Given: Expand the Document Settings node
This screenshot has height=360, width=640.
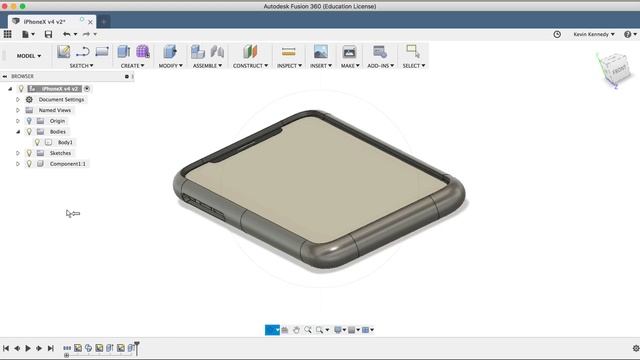Looking at the screenshot, I should point(18,99).
